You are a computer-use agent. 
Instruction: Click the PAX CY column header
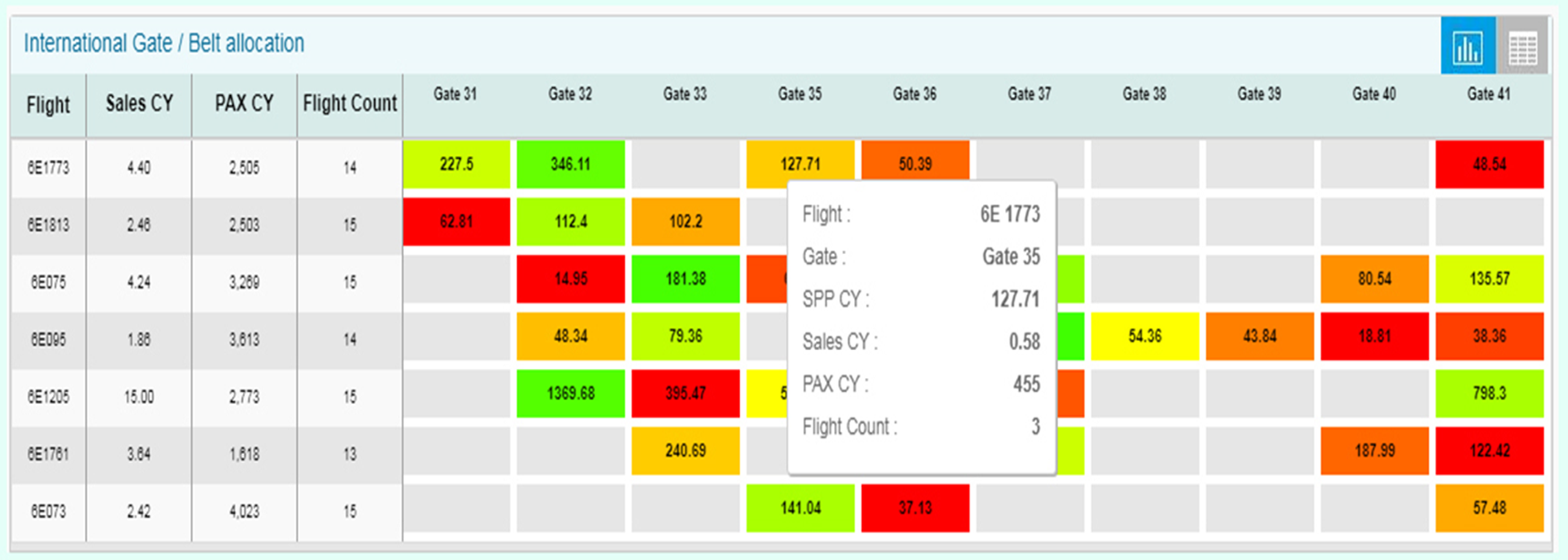click(x=244, y=104)
